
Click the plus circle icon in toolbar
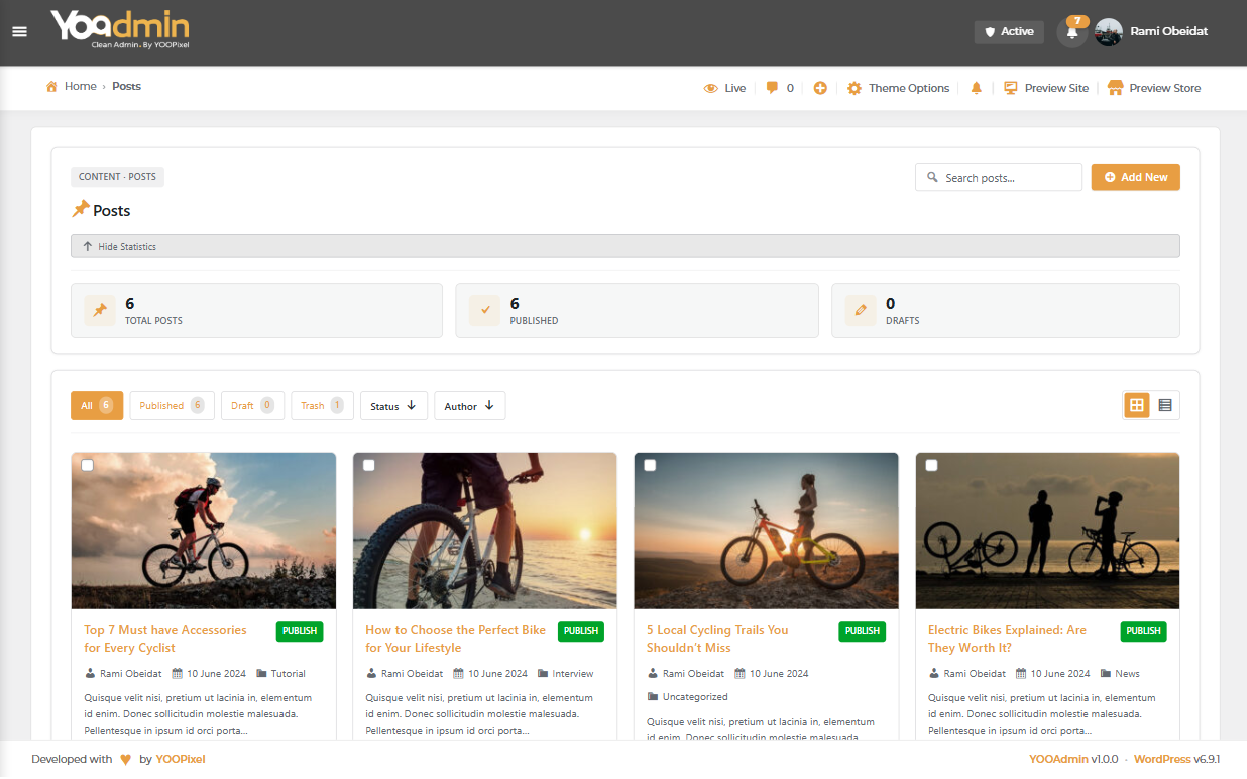pyautogui.click(x=820, y=88)
